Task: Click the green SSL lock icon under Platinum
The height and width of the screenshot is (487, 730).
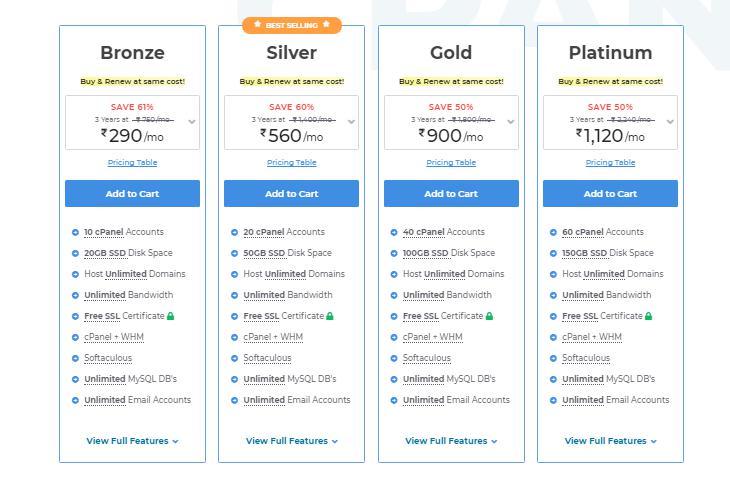Action: [x=649, y=316]
